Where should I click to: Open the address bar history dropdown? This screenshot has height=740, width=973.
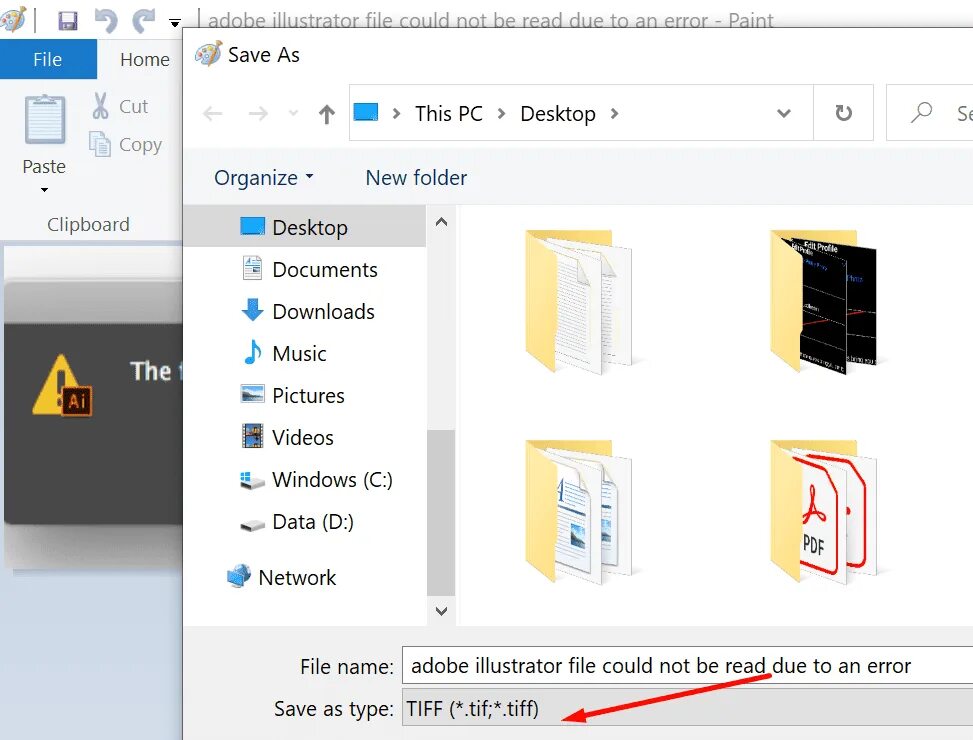(784, 114)
